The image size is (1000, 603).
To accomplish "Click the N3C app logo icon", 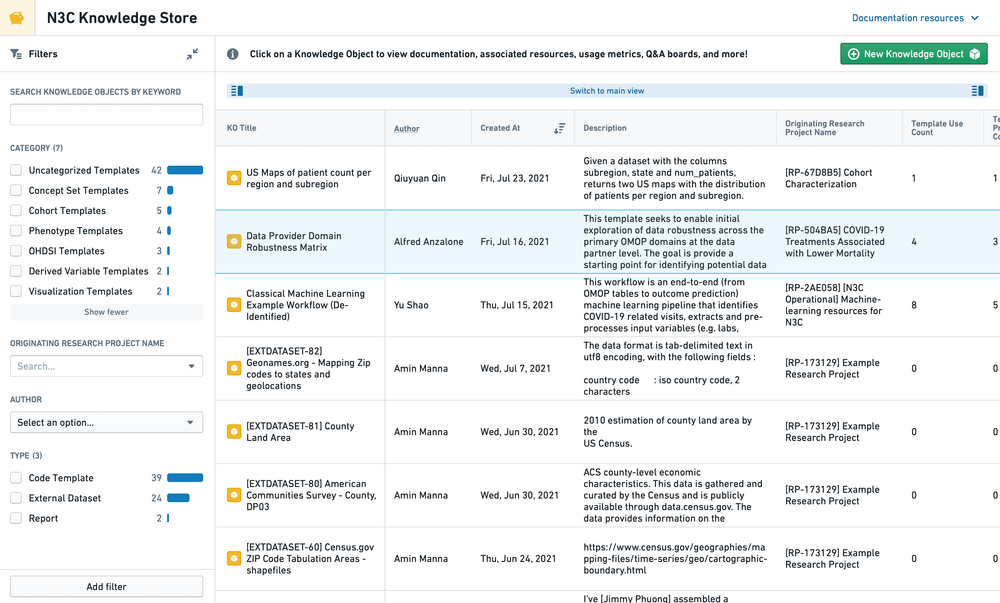I will (x=17, y=18).
